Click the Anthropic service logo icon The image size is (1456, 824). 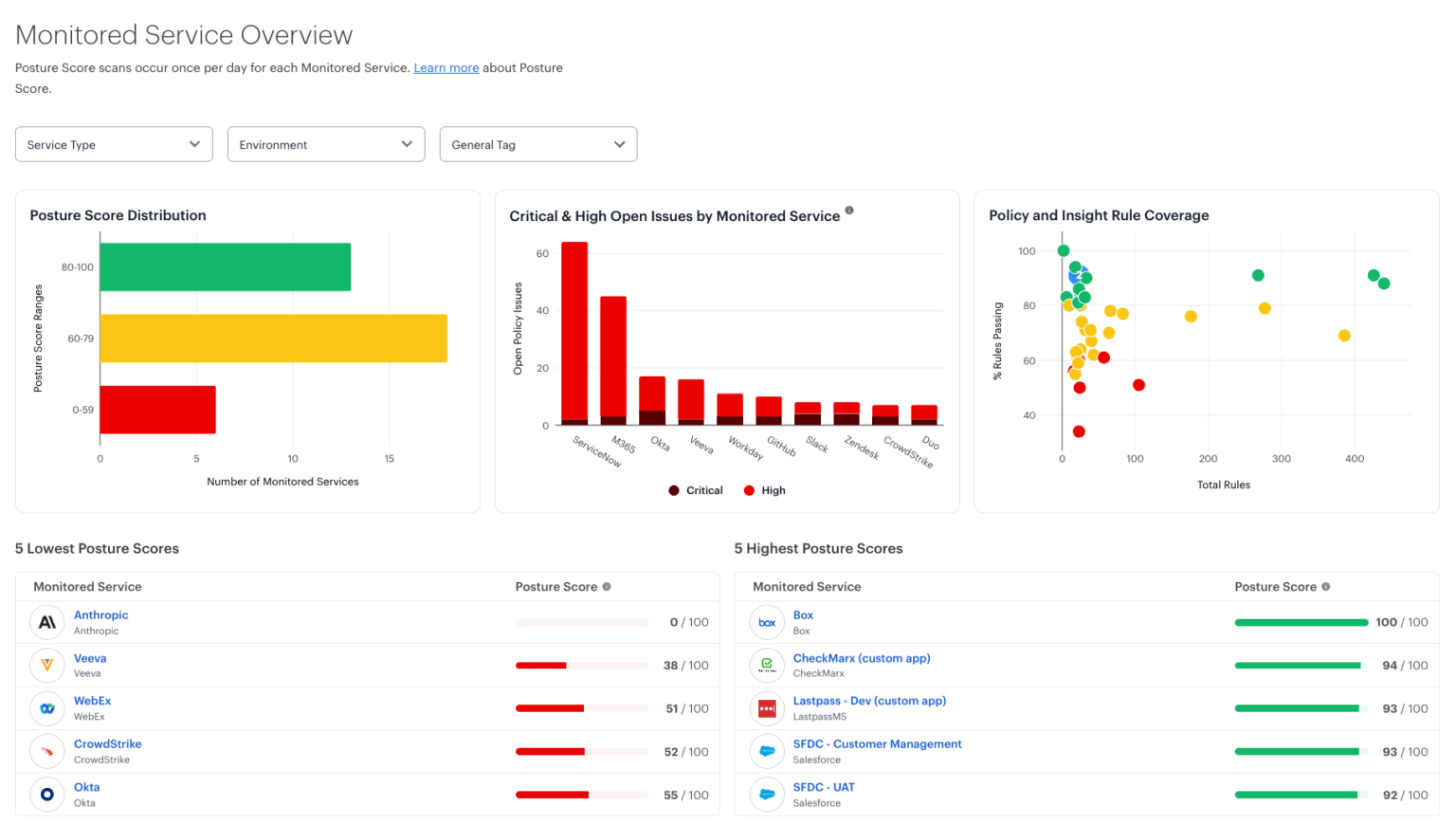46,621
